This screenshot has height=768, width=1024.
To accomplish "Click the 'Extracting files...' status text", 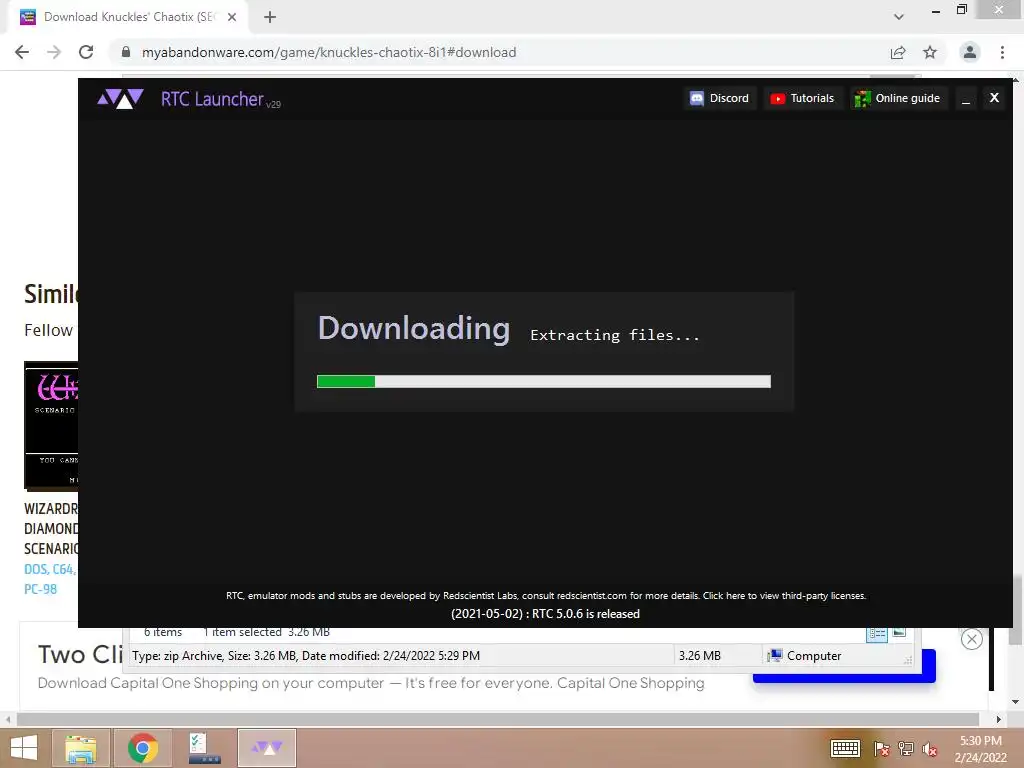I will pyautogui.click(x=615, y=335).
